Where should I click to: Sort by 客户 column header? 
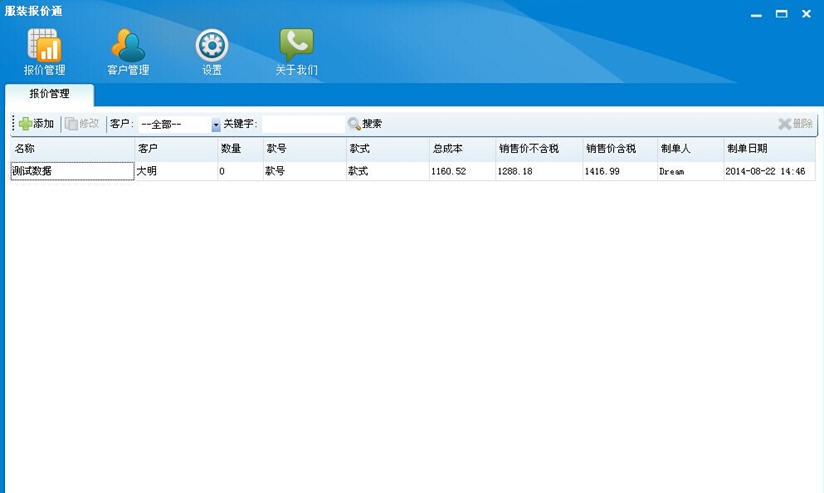[176, 149]
